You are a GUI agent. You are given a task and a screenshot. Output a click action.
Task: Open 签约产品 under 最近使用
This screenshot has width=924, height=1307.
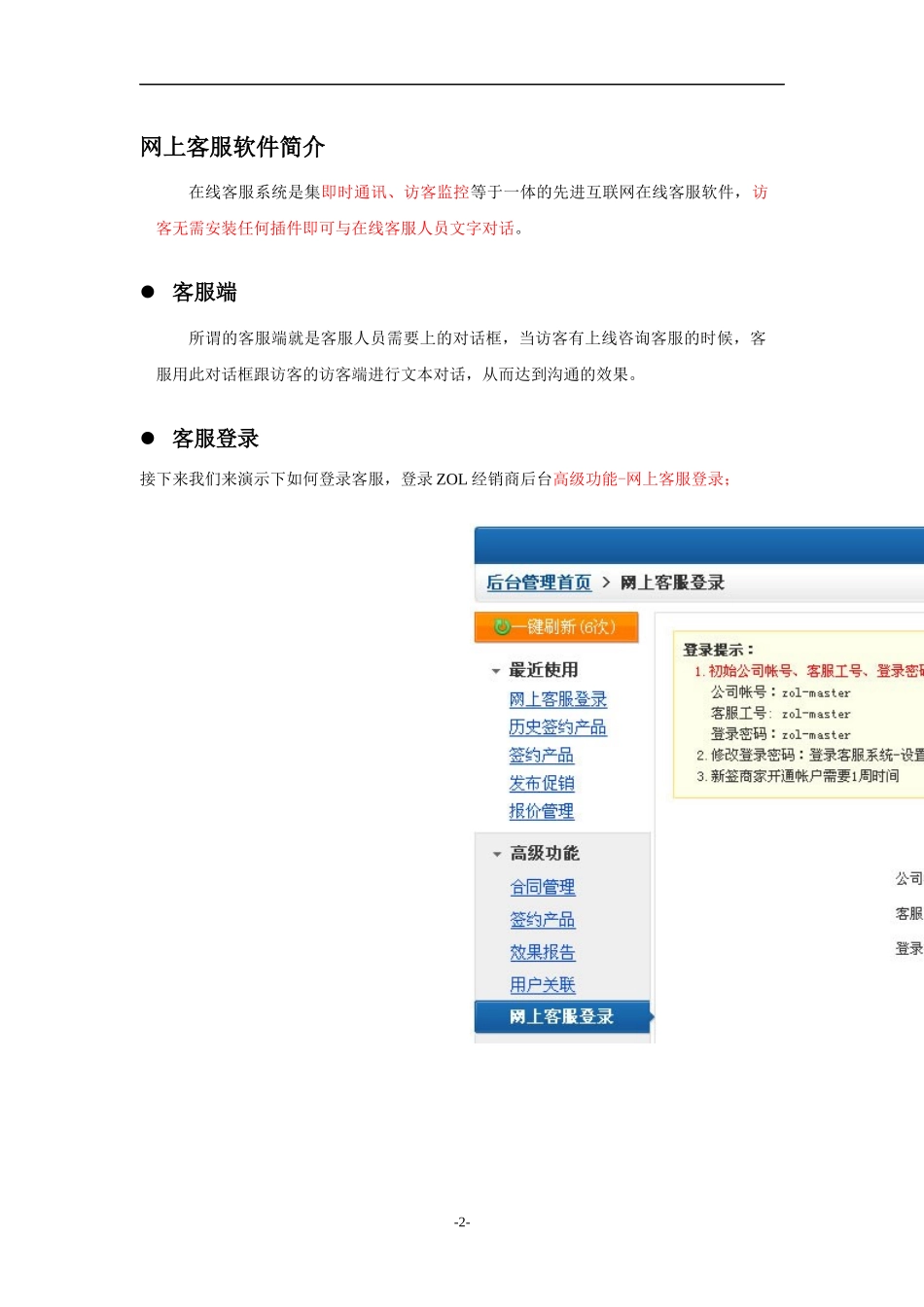point(541,756)
